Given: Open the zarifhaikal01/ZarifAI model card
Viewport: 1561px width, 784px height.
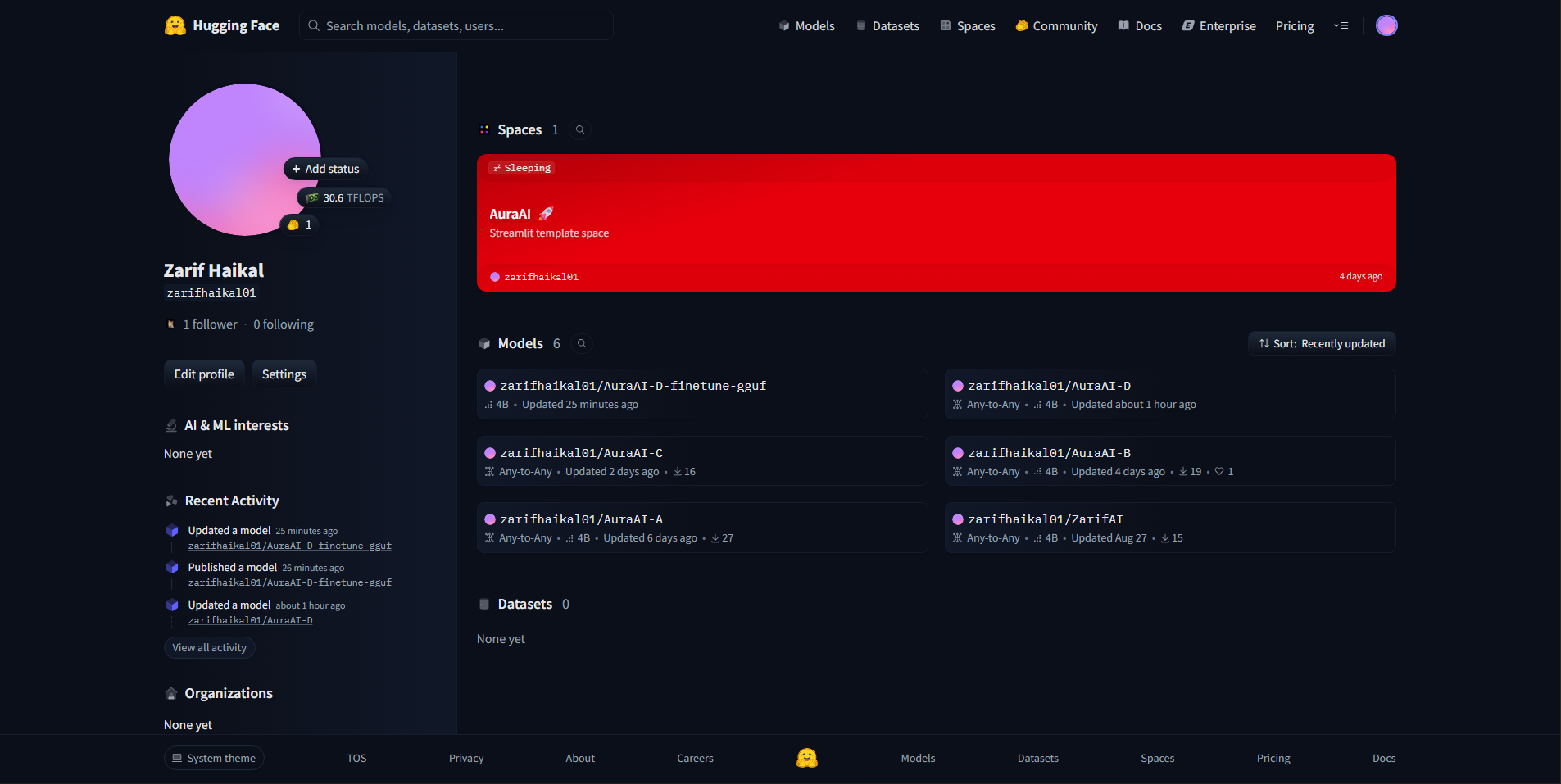Looking at the screenshot, I should coord(1170,528).
